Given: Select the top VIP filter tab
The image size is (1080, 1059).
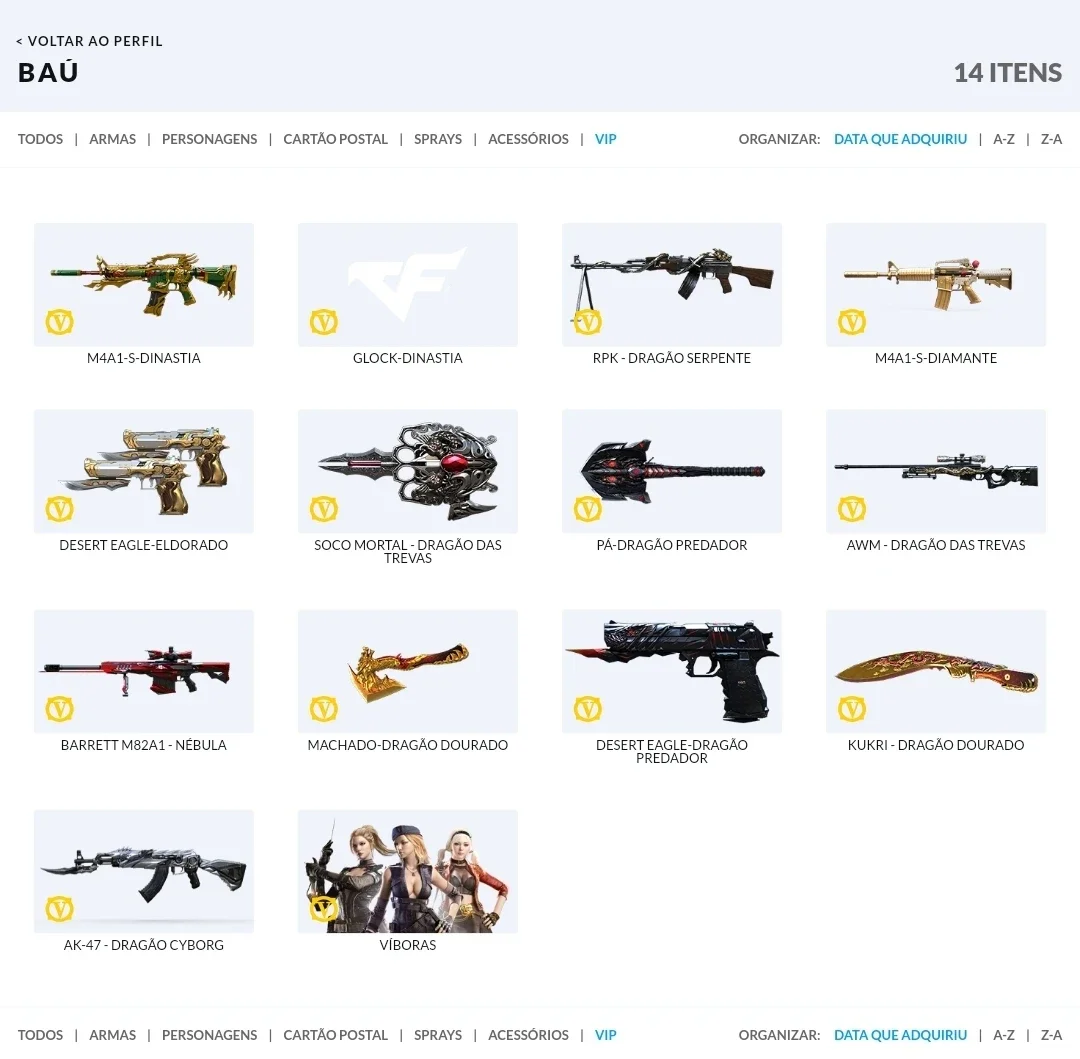Looking at the screenshot, I should 605,139.
